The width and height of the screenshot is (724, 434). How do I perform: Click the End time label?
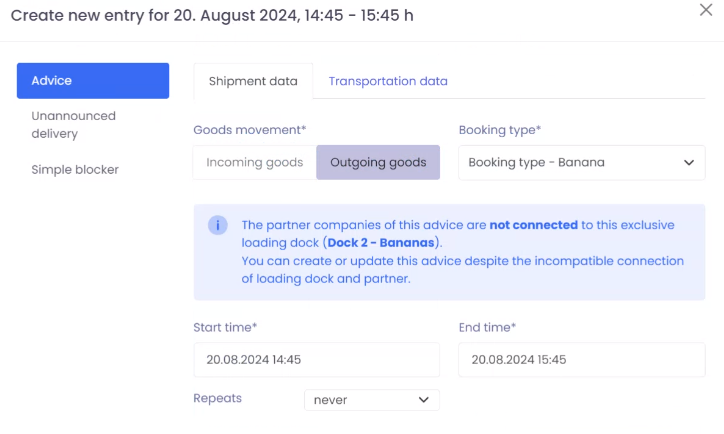click(x=487, y=327)
